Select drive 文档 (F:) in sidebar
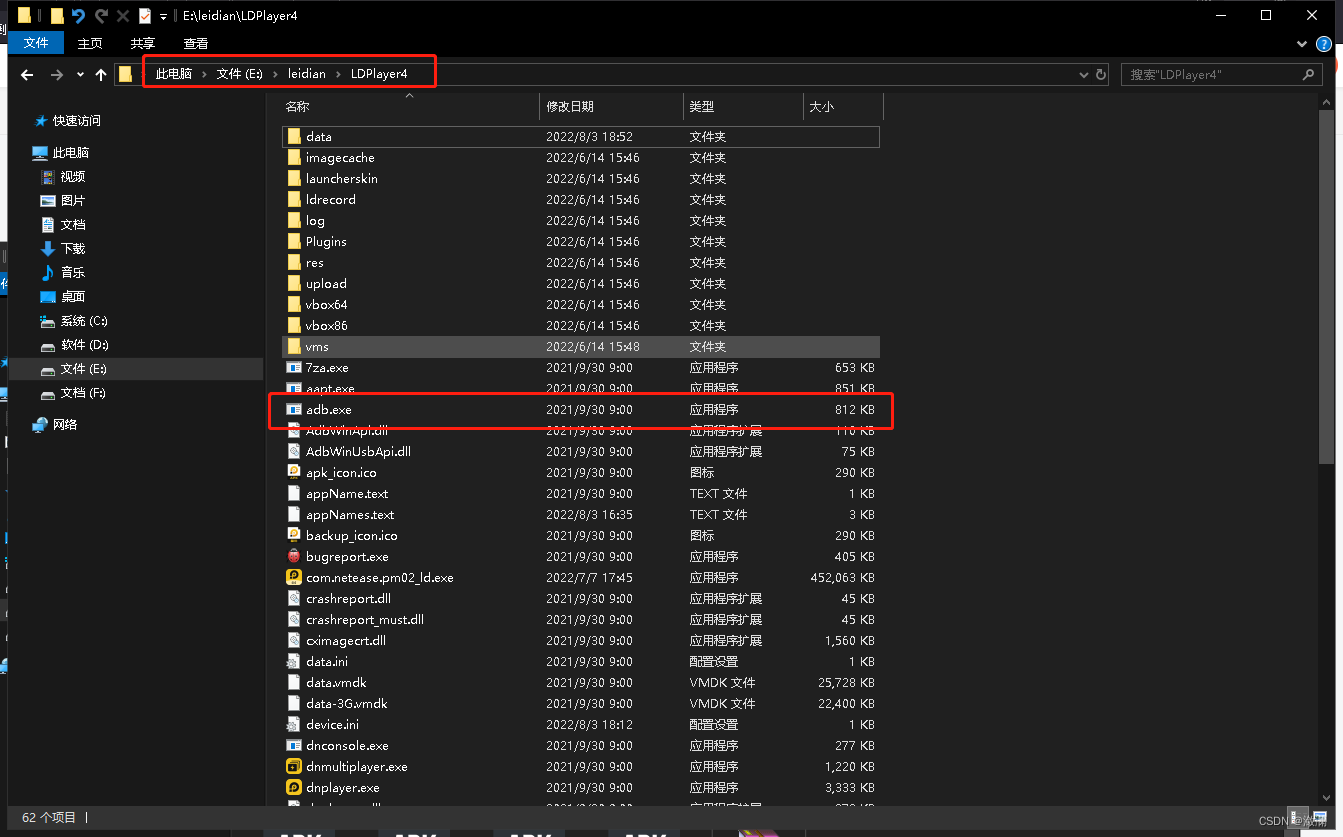 pyautogui.click(x=83, y=393)
